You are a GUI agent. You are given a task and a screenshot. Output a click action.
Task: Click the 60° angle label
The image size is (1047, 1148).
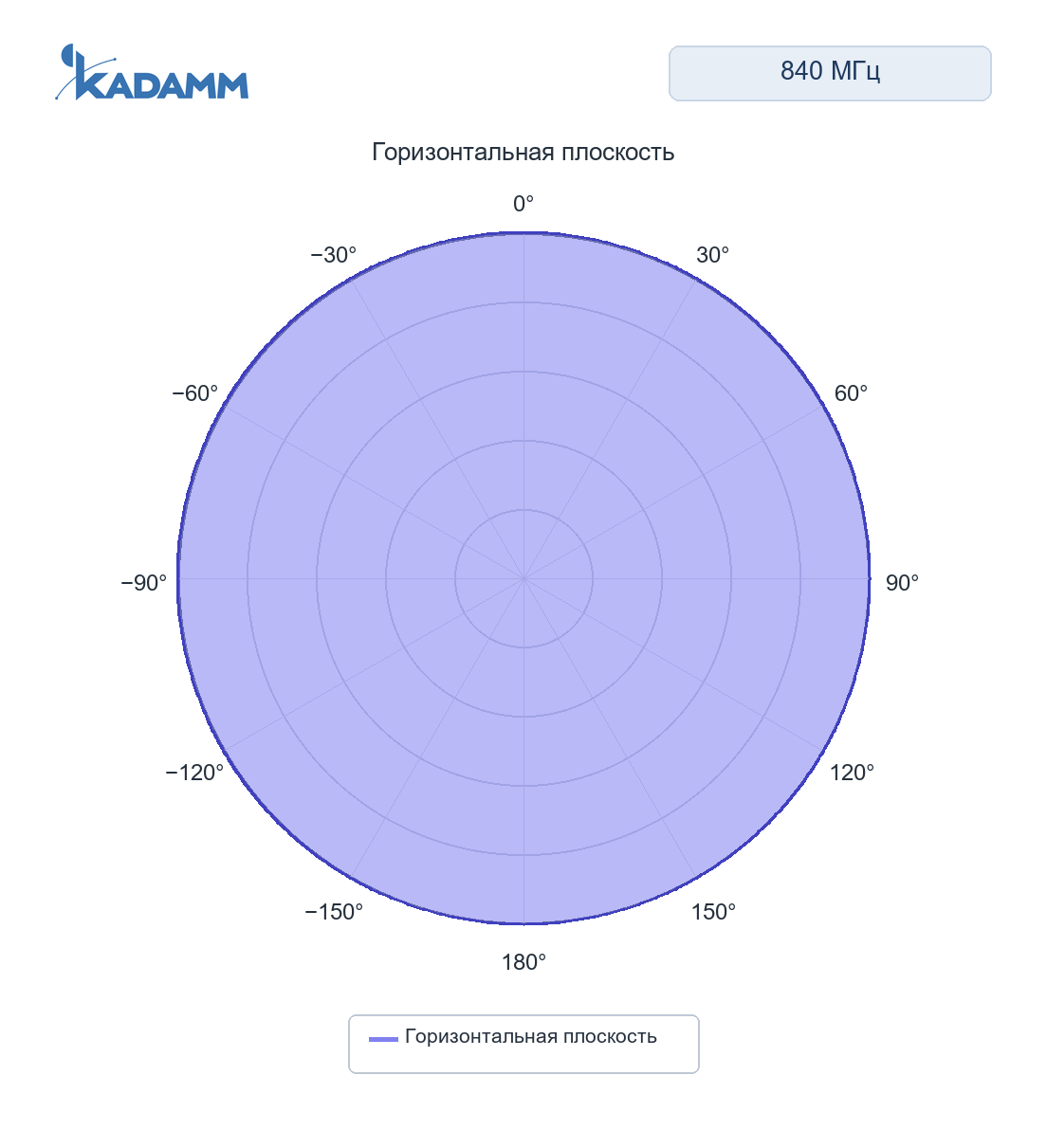point(851,393)
